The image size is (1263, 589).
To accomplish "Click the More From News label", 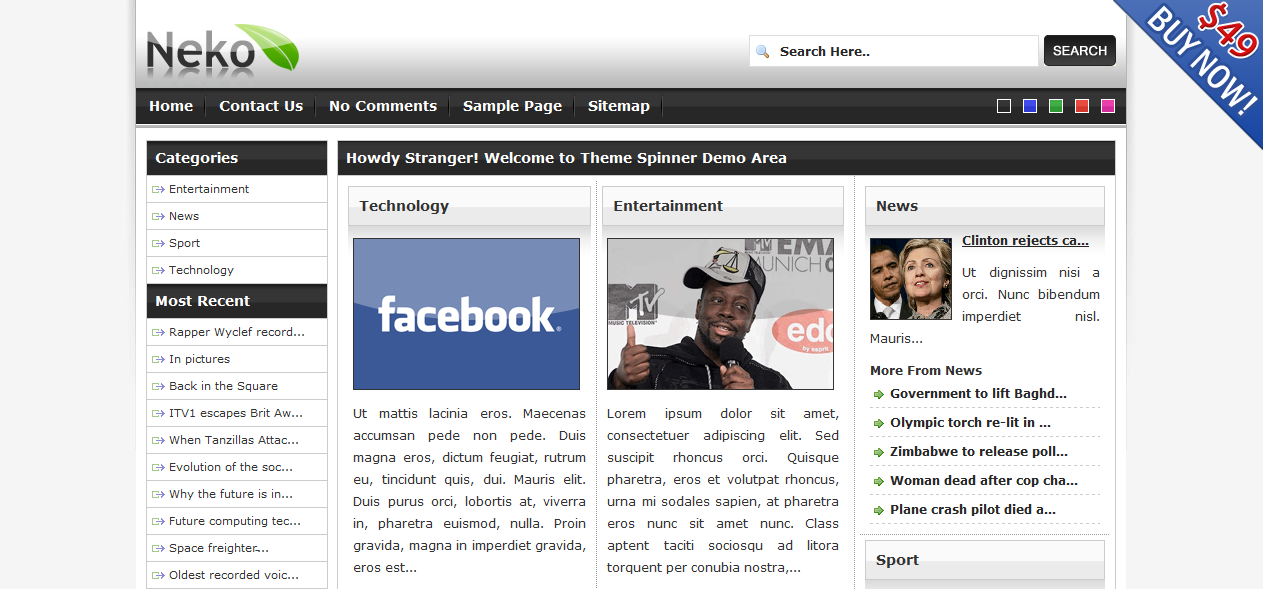I will click(x=926, y=371).
